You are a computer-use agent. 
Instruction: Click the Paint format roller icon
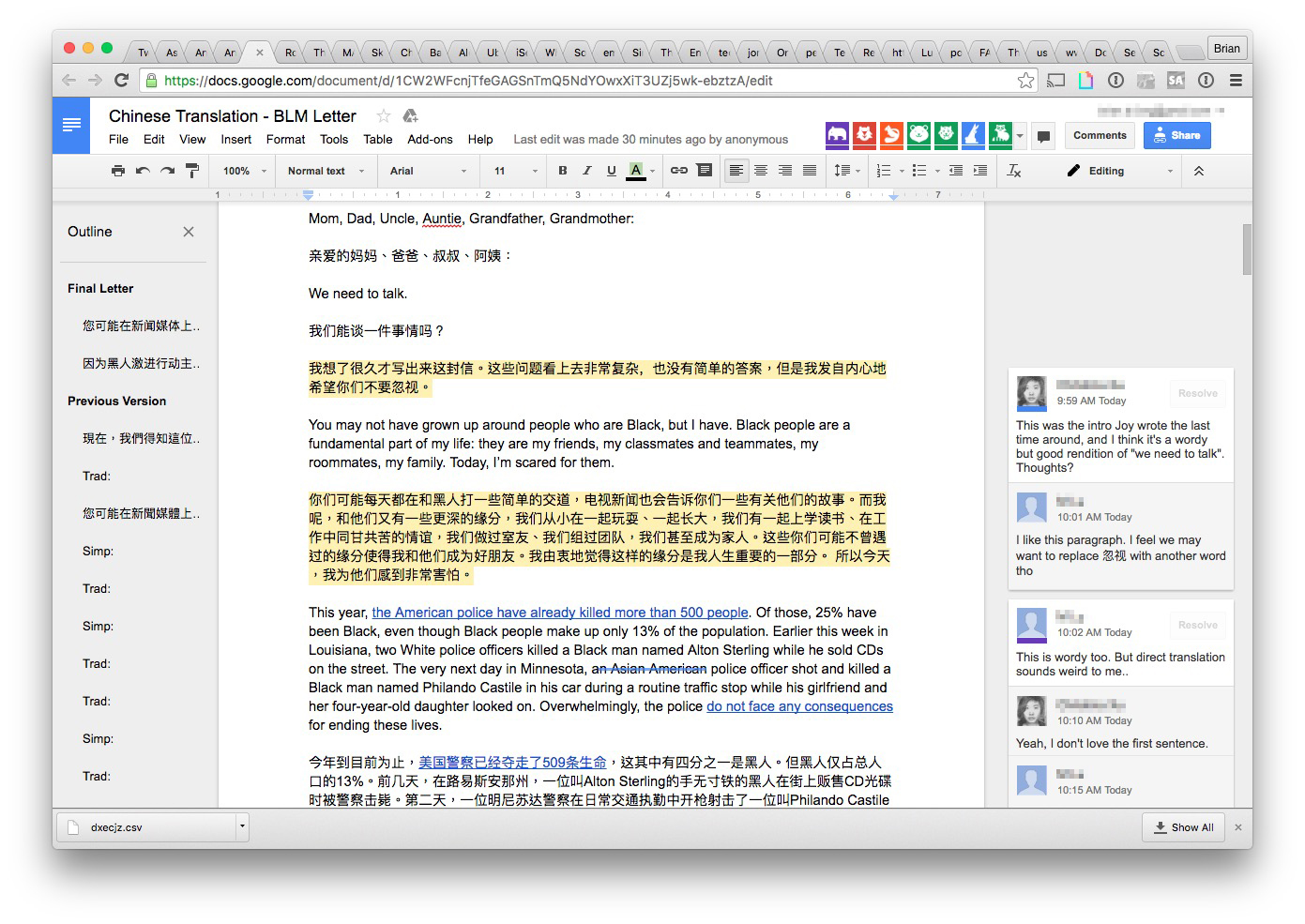click(x=191, y=171)
